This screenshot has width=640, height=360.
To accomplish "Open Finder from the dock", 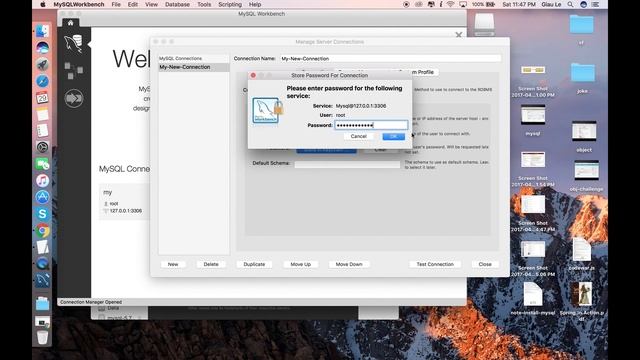I will [42, 31].
